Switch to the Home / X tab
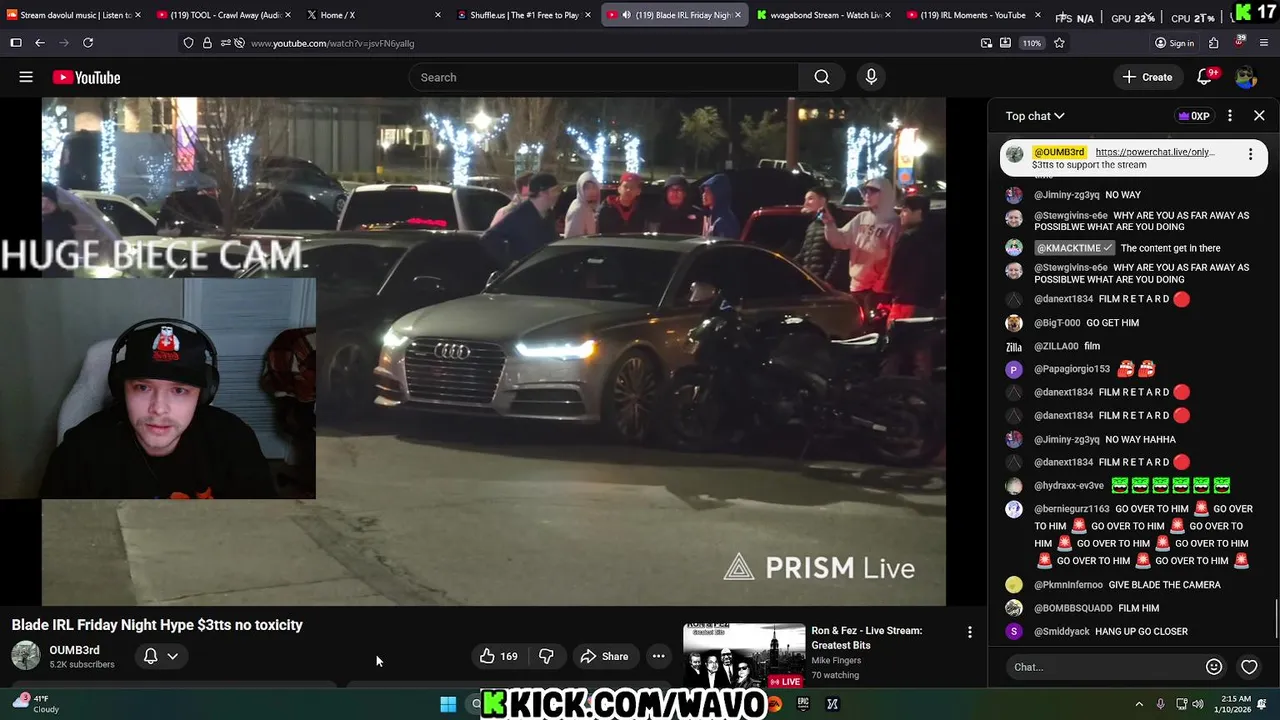The width and height of the screenshot is (1280, 720). pos(372,15)
